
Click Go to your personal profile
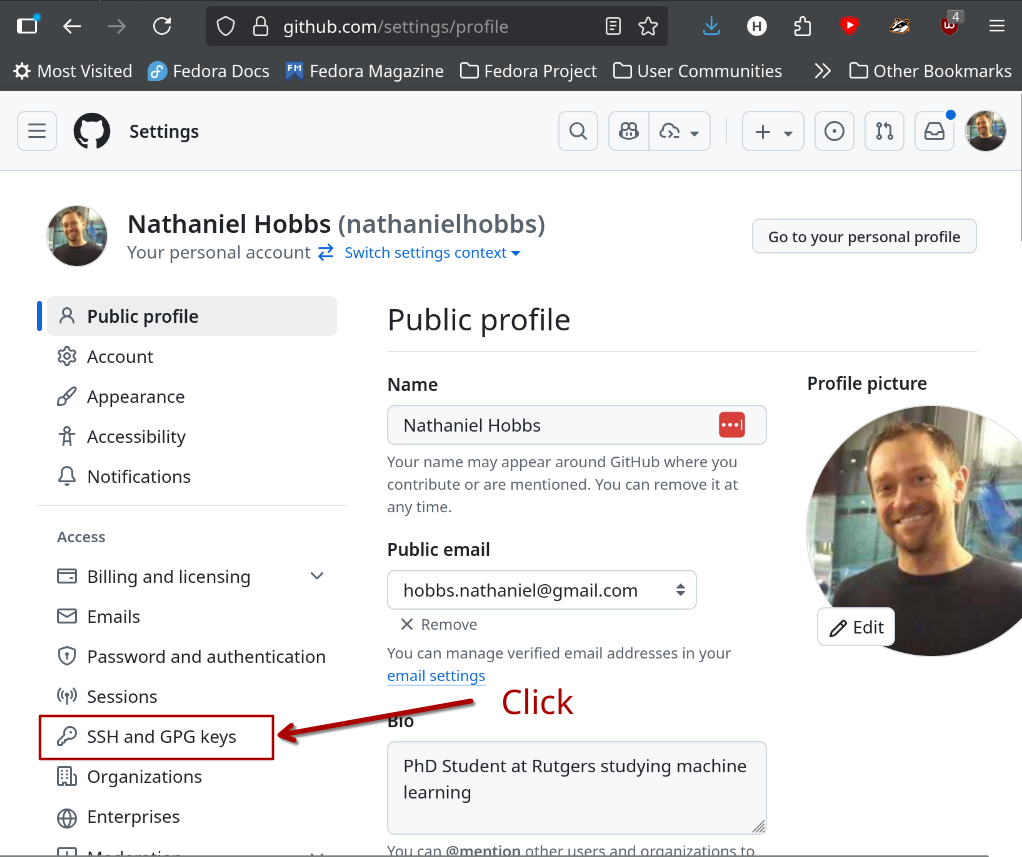[863, 236]
